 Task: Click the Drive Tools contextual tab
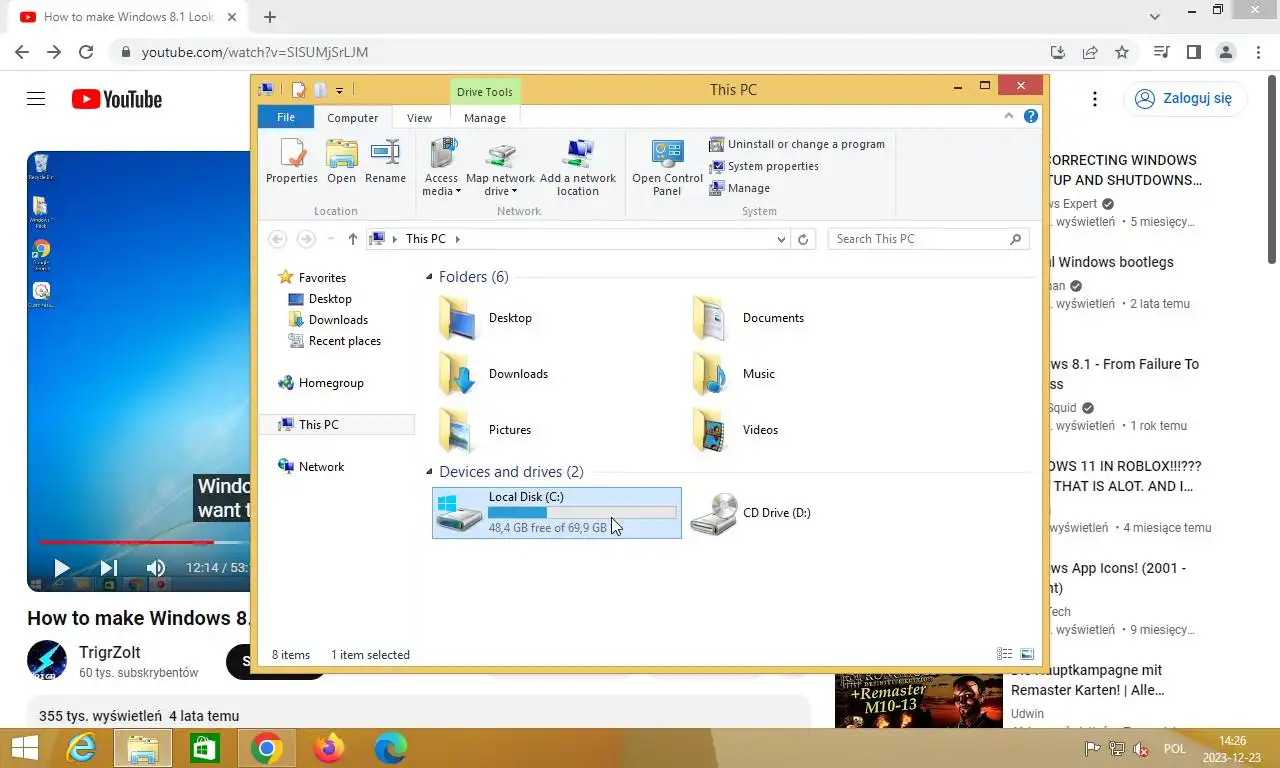click(x=485, y=92)
